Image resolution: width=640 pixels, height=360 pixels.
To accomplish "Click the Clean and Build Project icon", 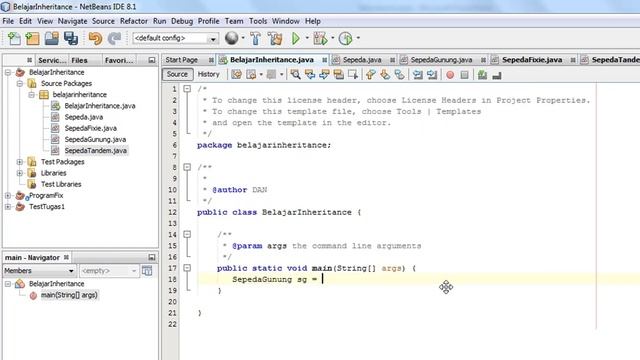I will tap(275, 38).
